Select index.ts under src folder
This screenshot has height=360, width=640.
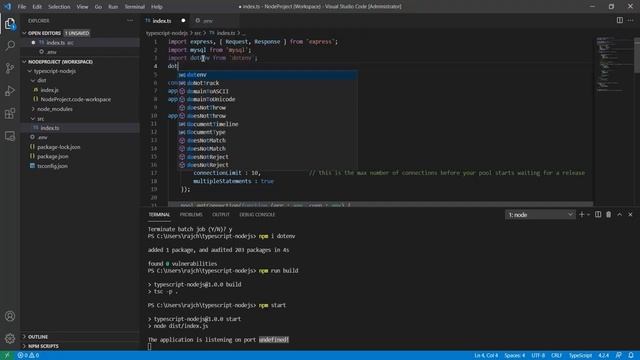click(x=80, y=128)
